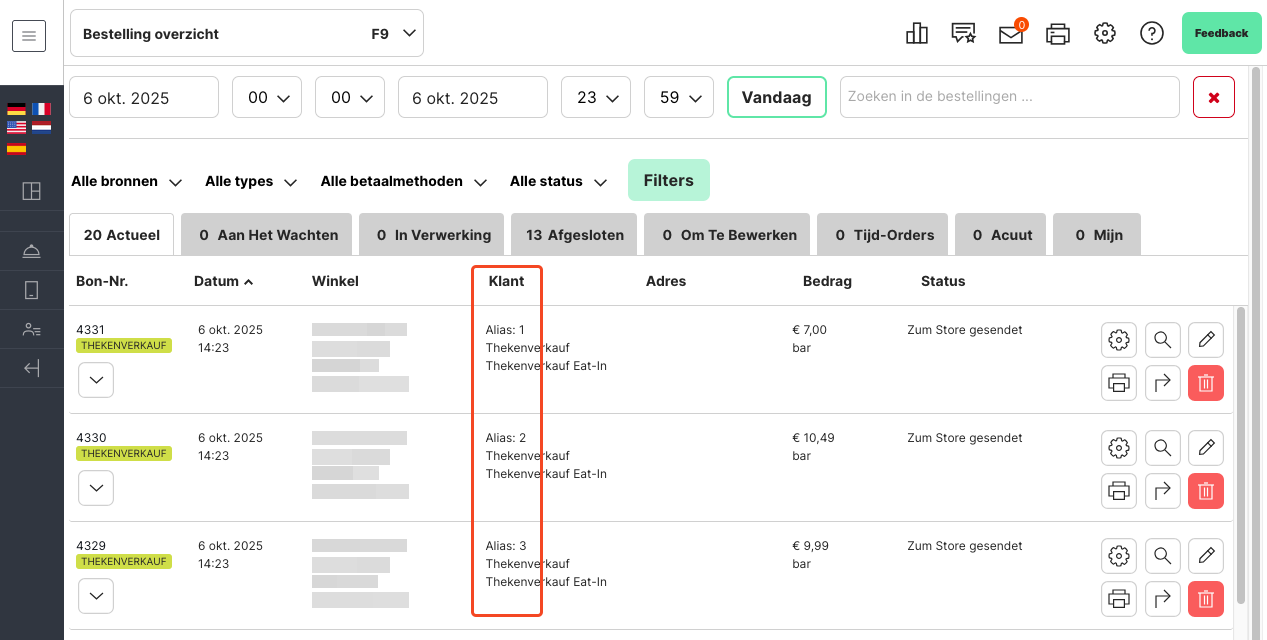Sort by the Datum column header
The image size is (1267, 640).
coord(223,281)
